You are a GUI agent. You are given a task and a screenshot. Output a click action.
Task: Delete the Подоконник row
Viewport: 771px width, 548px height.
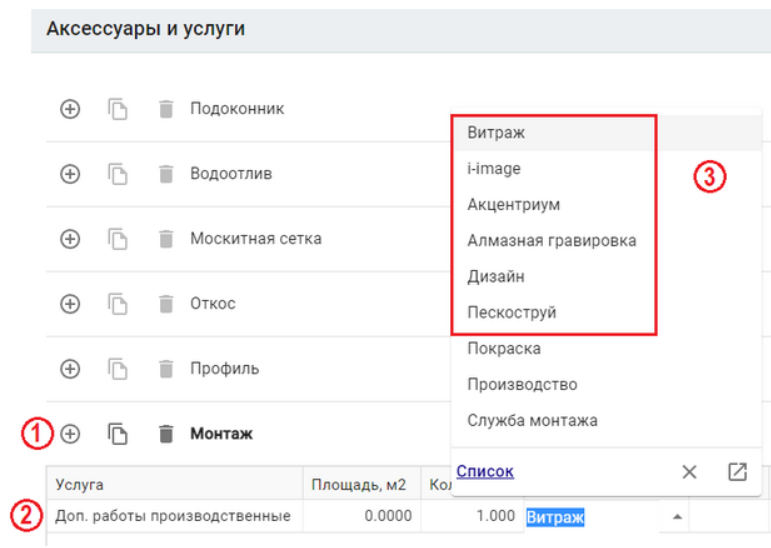point(166,109)
